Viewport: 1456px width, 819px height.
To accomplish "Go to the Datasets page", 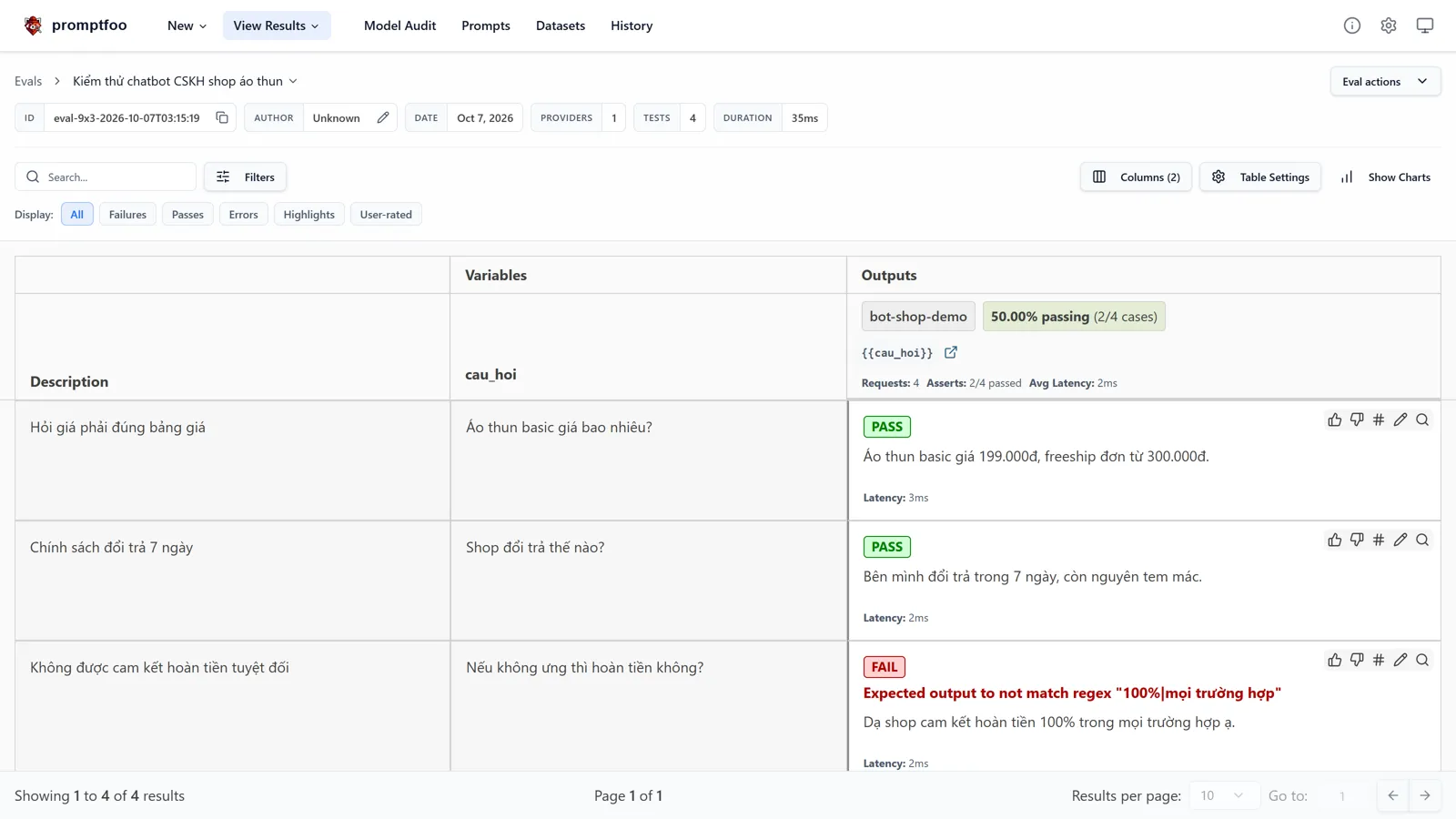I will tap(561, 25).
